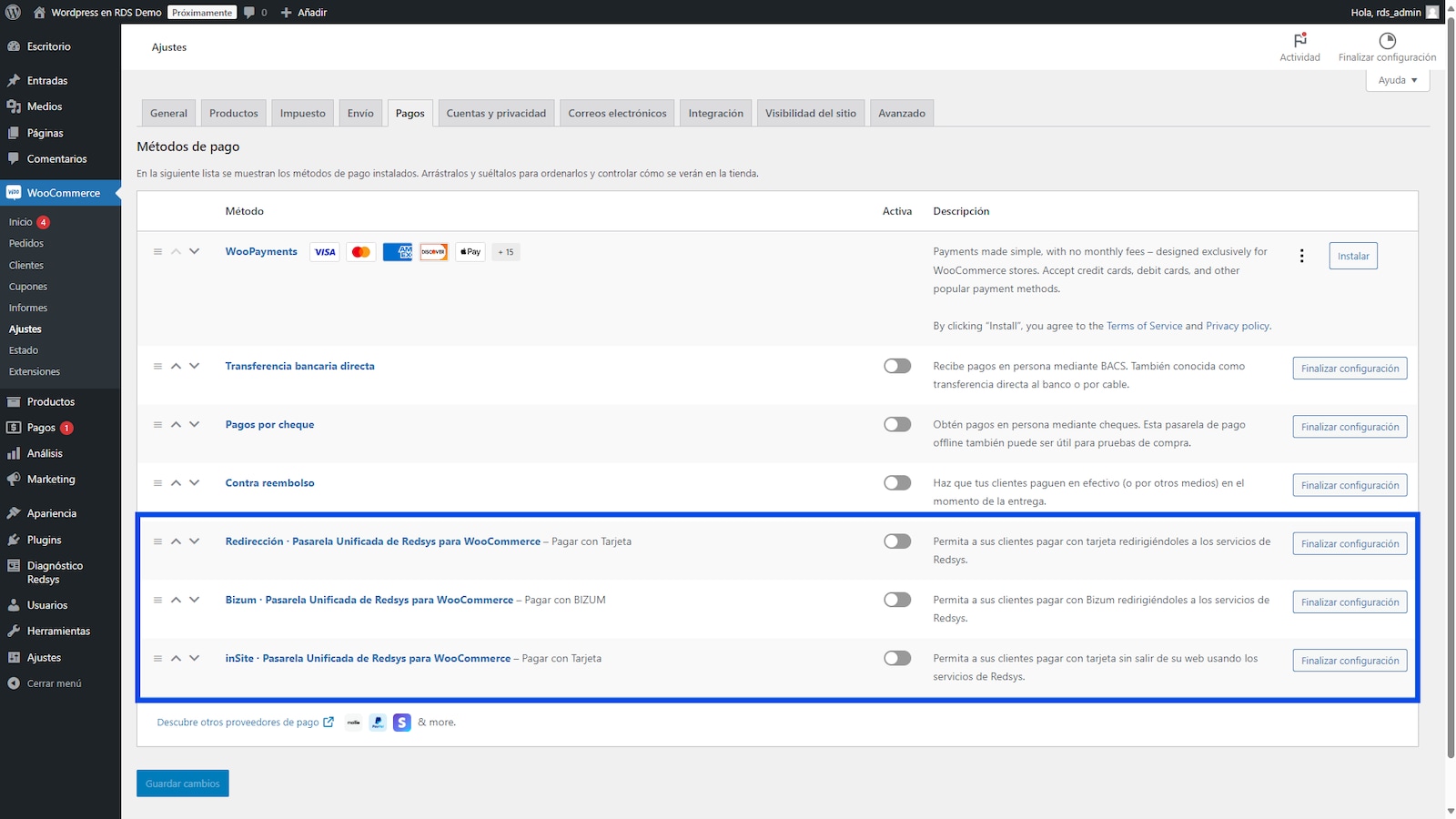Move Pagos por cheque down with its arrow
1456x819 pixels.
tap(194, 425)
